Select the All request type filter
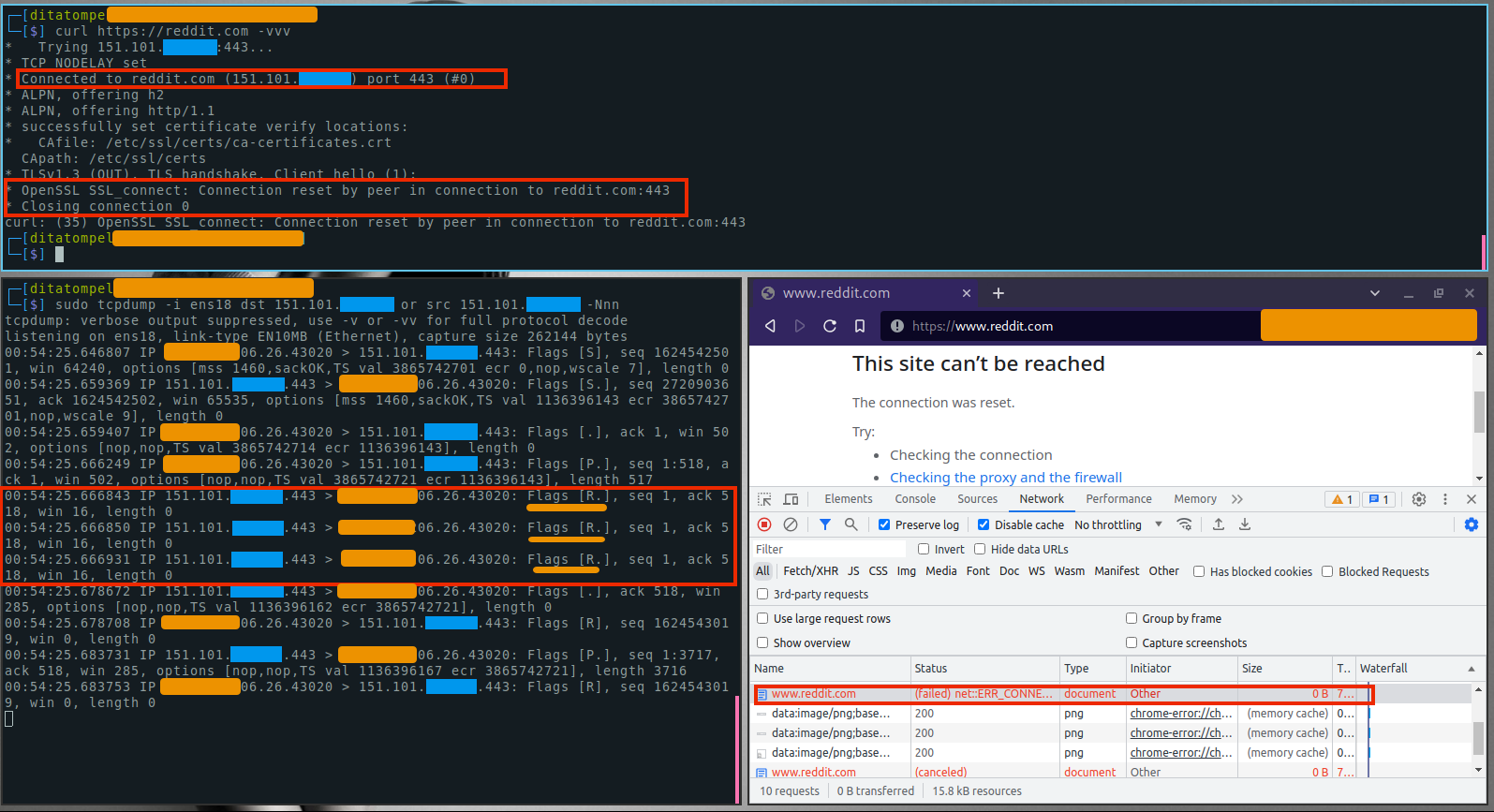The width and height of the screenshot is (1494, 812). tap(762, 571)
